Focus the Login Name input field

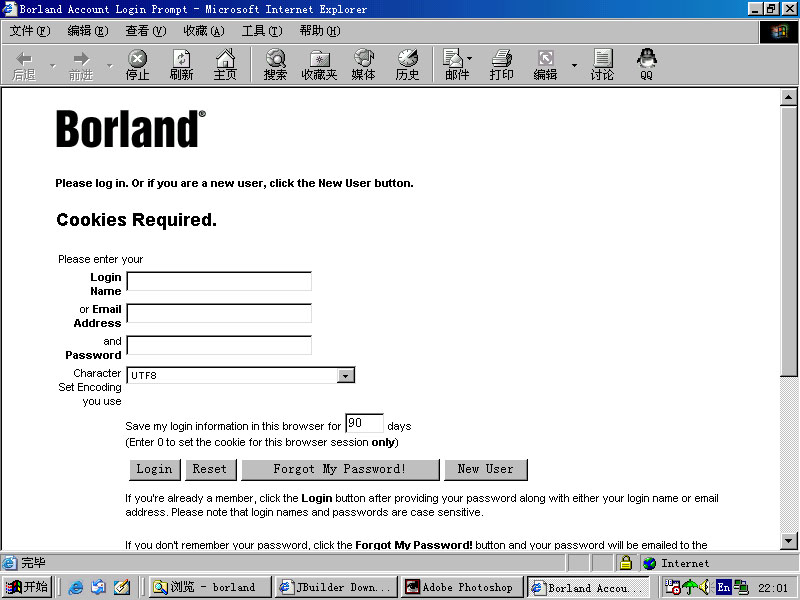pyautogui.click(x=219, y=281)
